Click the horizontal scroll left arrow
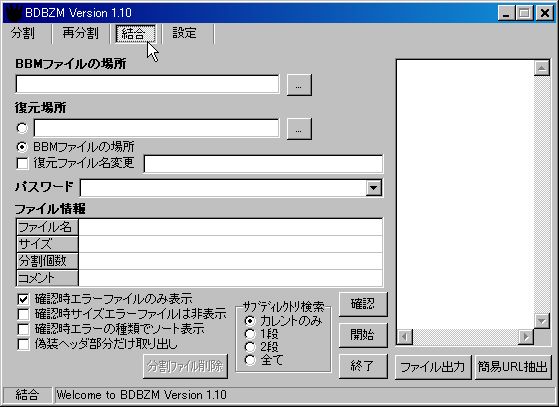Viewport: 559px width, 407px height. pyautogui.click(x=405, y=336)
